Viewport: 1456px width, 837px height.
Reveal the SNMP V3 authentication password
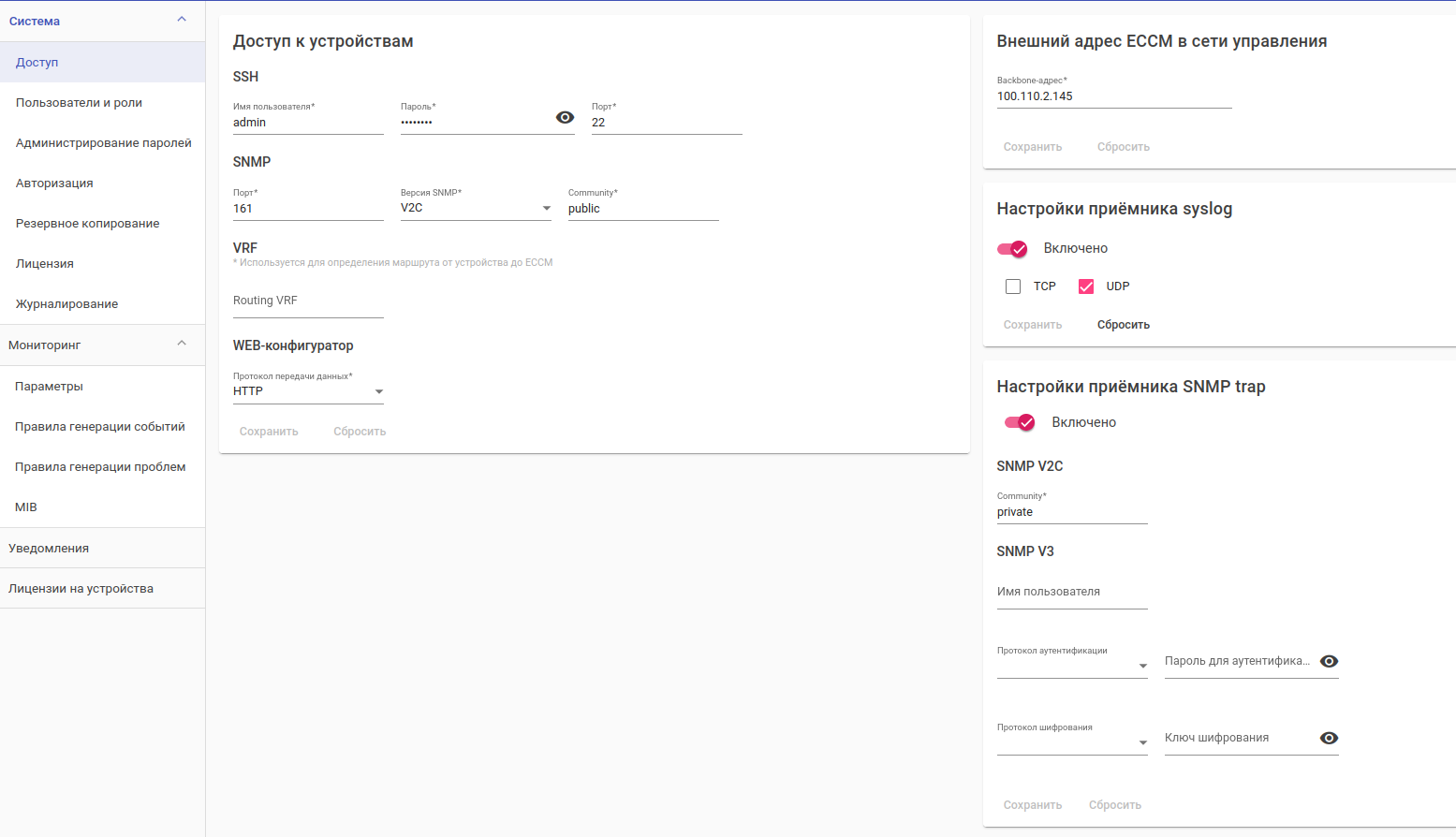click(1329, 661)
